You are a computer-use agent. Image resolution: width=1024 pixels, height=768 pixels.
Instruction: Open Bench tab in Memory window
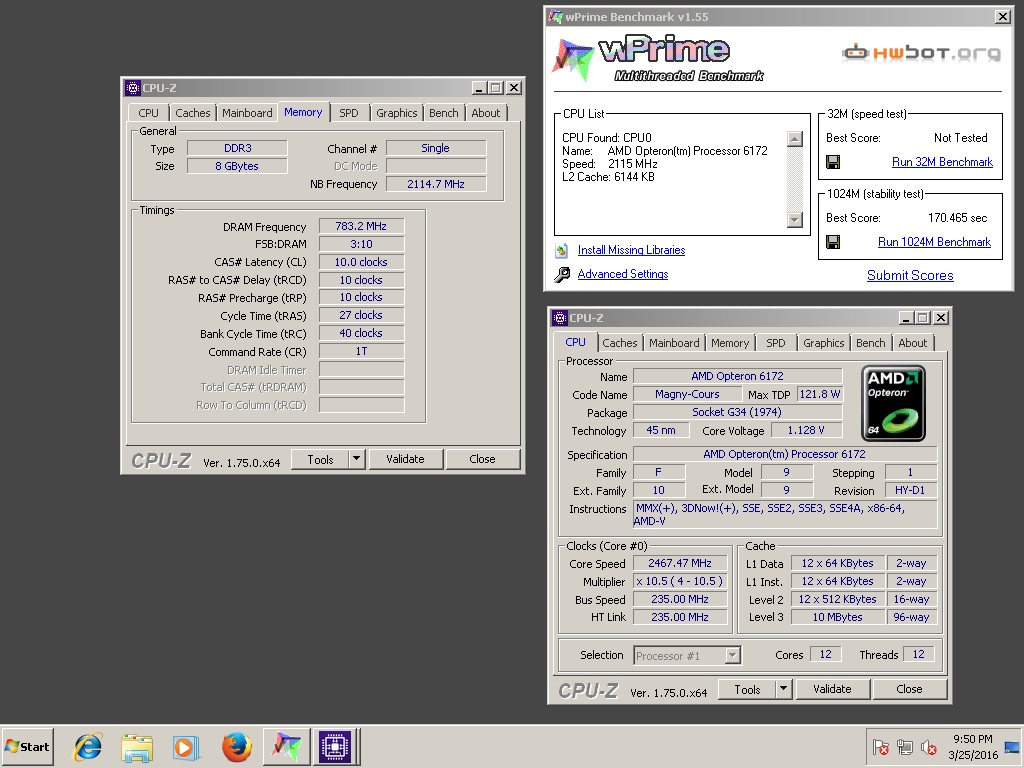443,113
